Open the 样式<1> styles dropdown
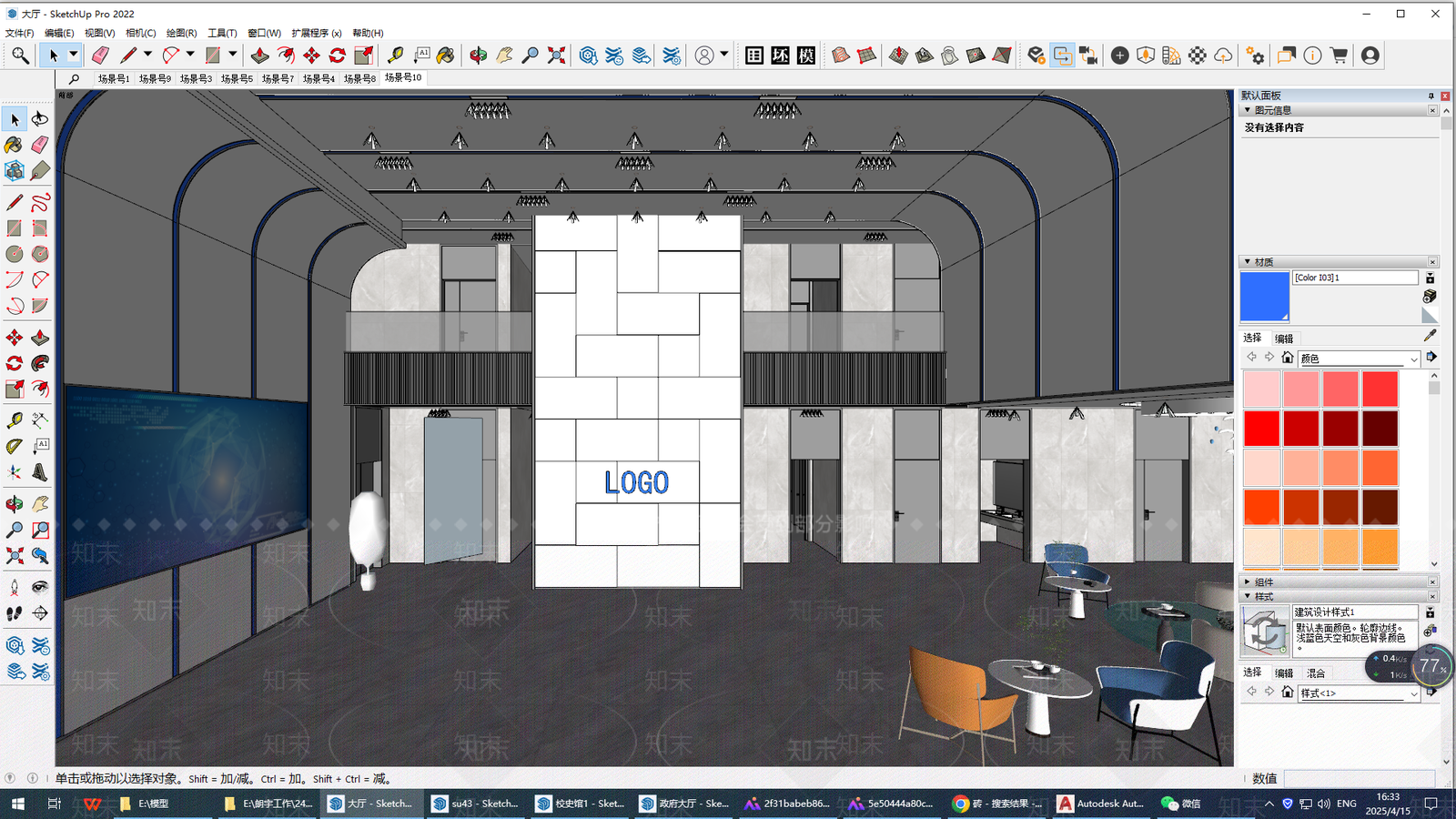The width and height of the screenshot is (1456, 819). coord(1359,693)
